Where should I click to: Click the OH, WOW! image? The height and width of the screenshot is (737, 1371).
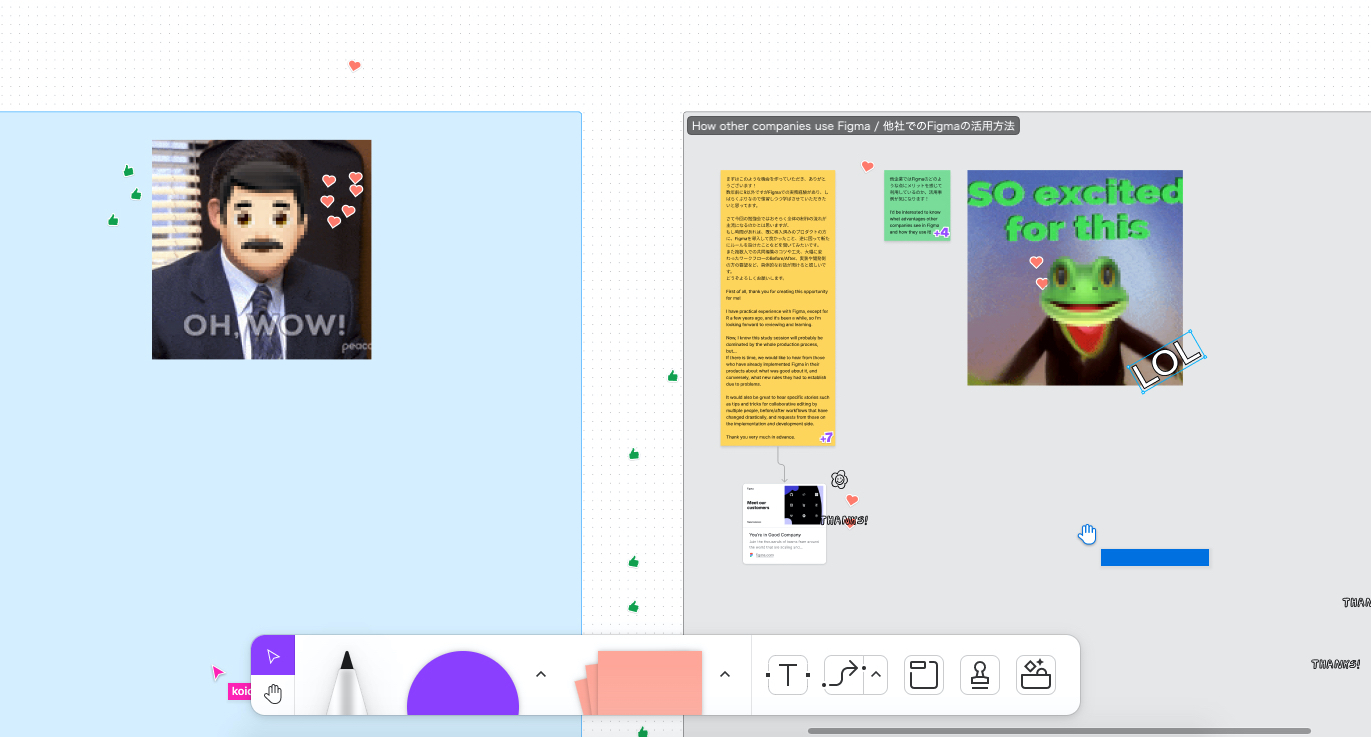[x=262, y=249]
